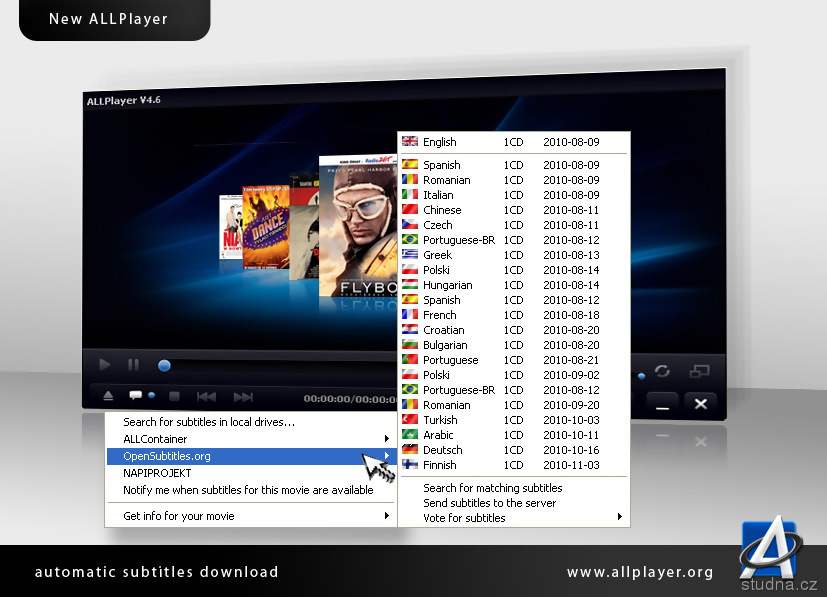Click the front movie poster thumbnail
Image resolution: width=827 pixels, height=597 pixels.
click(x=358, y=228)
